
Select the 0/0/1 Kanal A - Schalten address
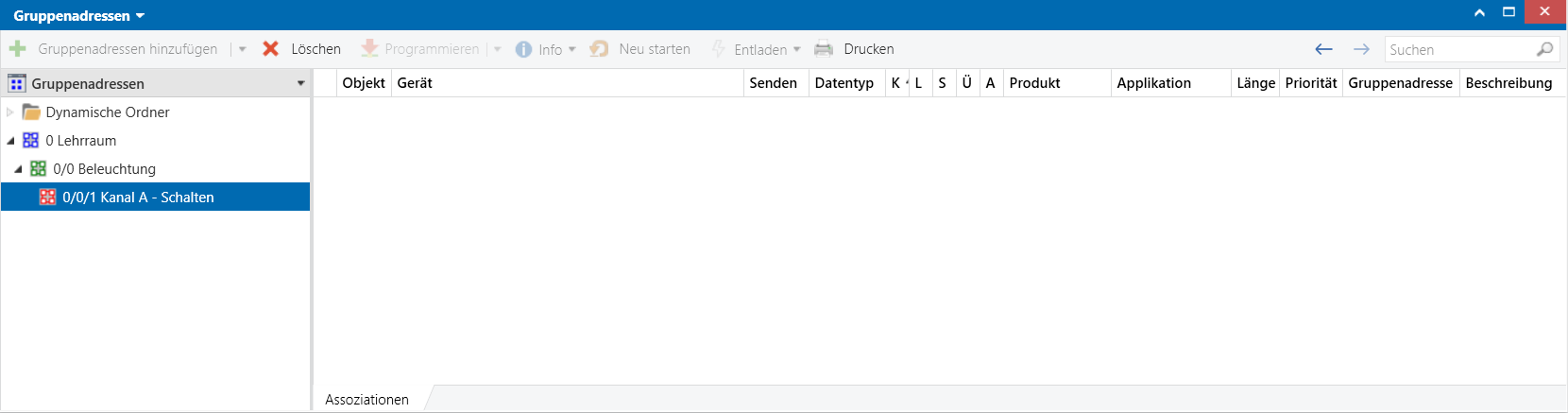click(x=138, y=198)
